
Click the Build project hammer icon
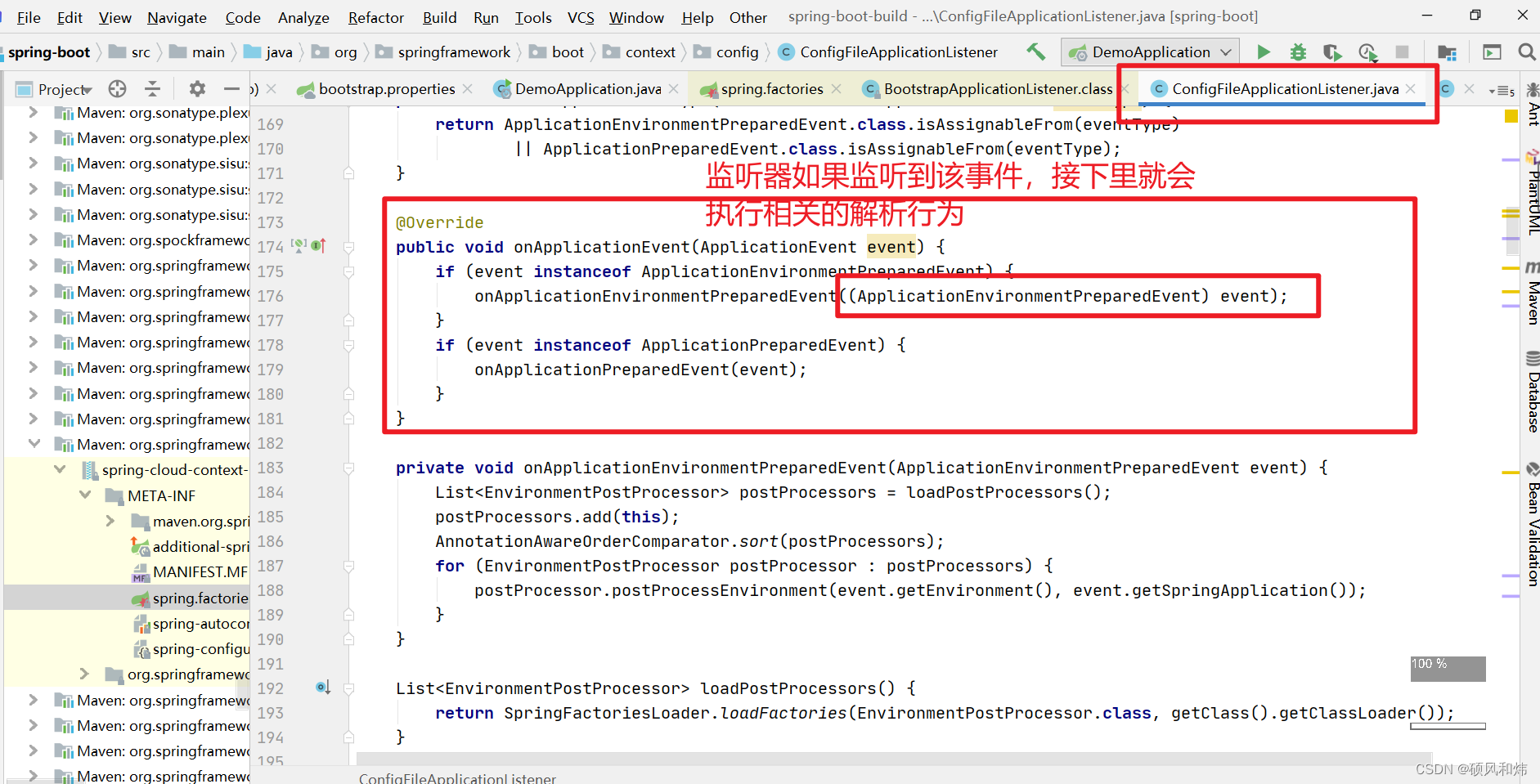tap(1035, 52)
